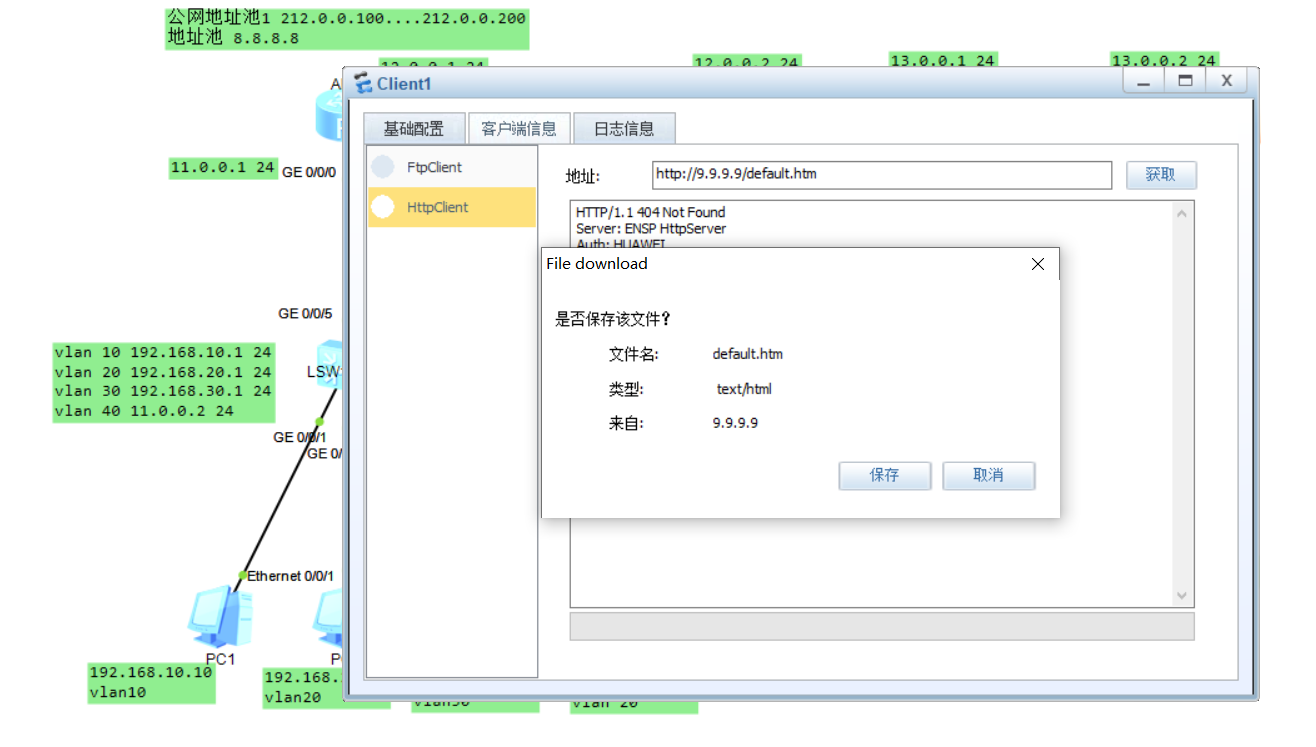Image resolution: width=1316 pixels, height=747 pixels.
Task: Click the '192.168.10.10' label under PC1
Action: click(x=151, y=672)
